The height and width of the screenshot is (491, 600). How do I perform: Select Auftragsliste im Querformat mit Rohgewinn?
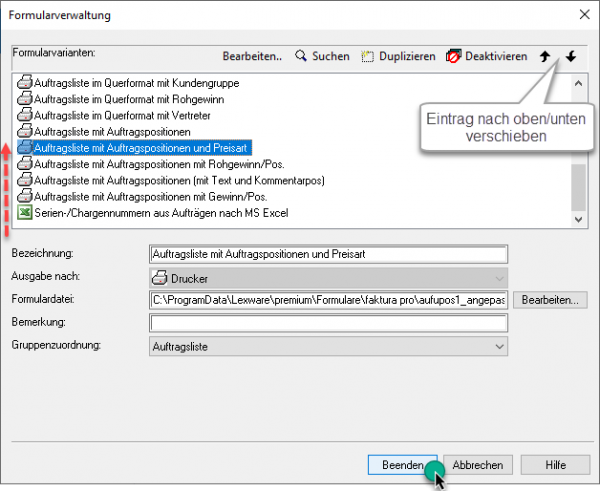pyautogui.click(x=129, y=99)
